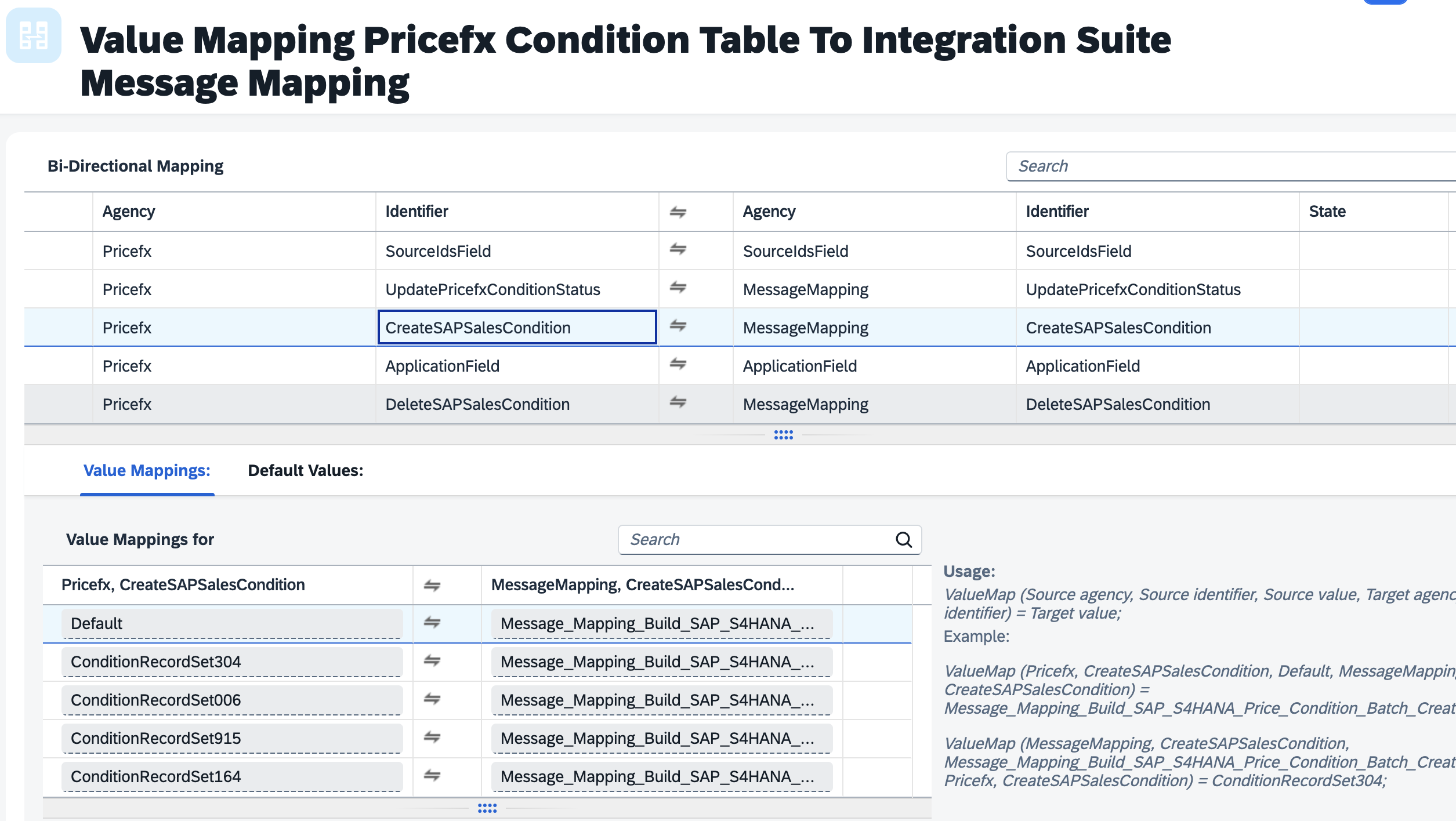The width and height of the screenshot is (1456, 821).
Task: Click bi-directional arrow in table header
Action: click(678, 212)
